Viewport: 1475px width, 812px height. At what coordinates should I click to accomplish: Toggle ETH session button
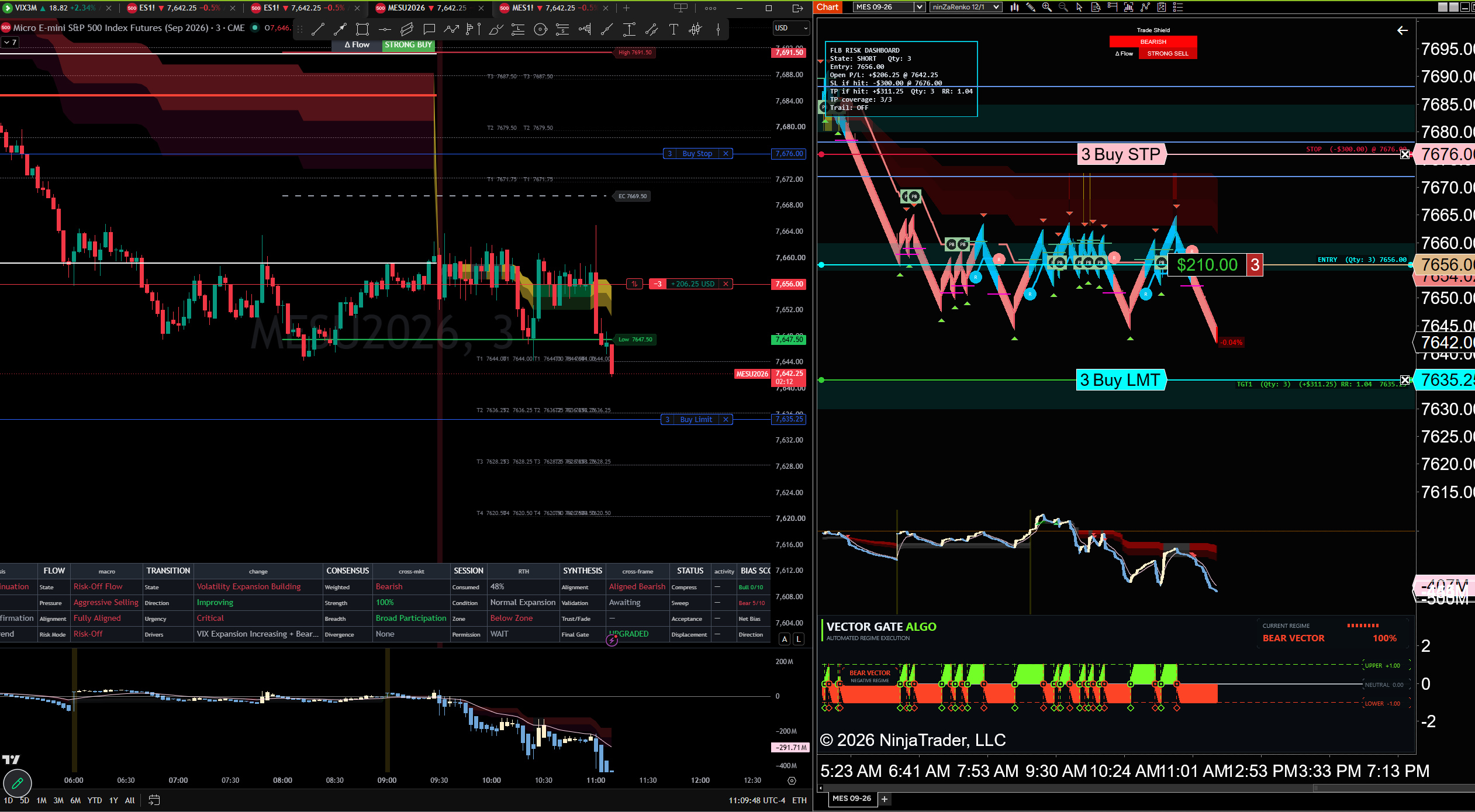tap(799, 800)
